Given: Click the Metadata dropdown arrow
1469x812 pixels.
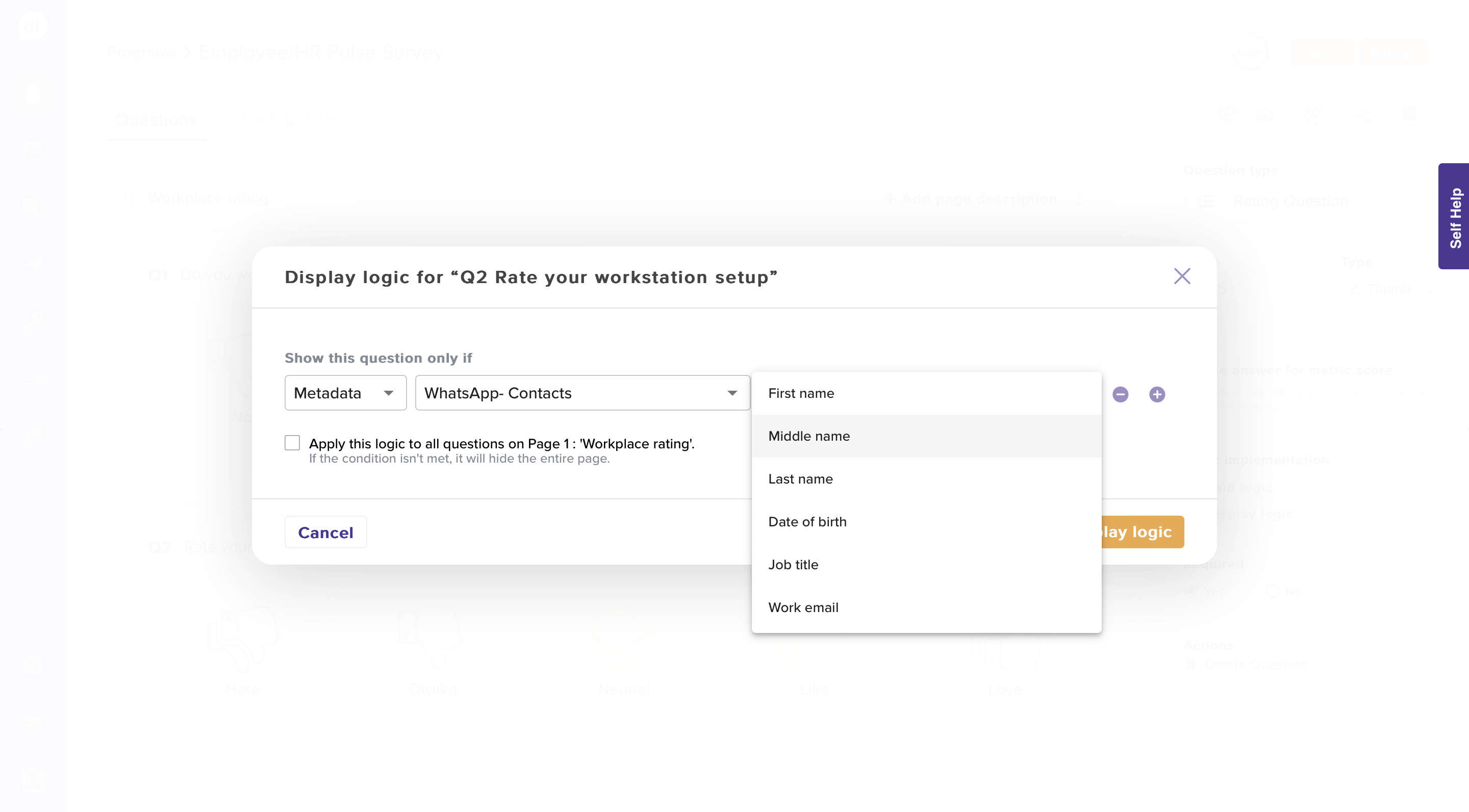Looking at the screenshot, I should [x=388, y=393].
